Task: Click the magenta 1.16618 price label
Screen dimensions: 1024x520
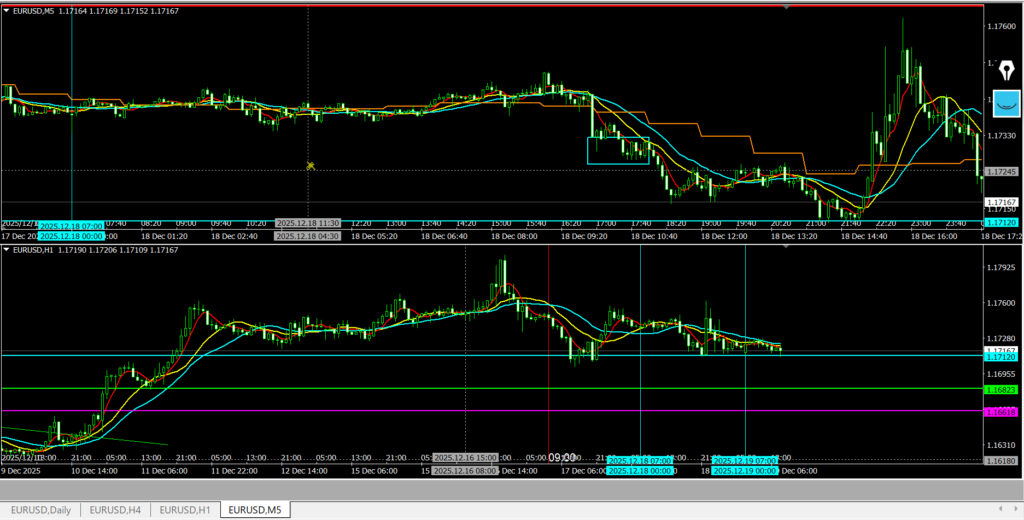Action: (x=1001, y=411)
